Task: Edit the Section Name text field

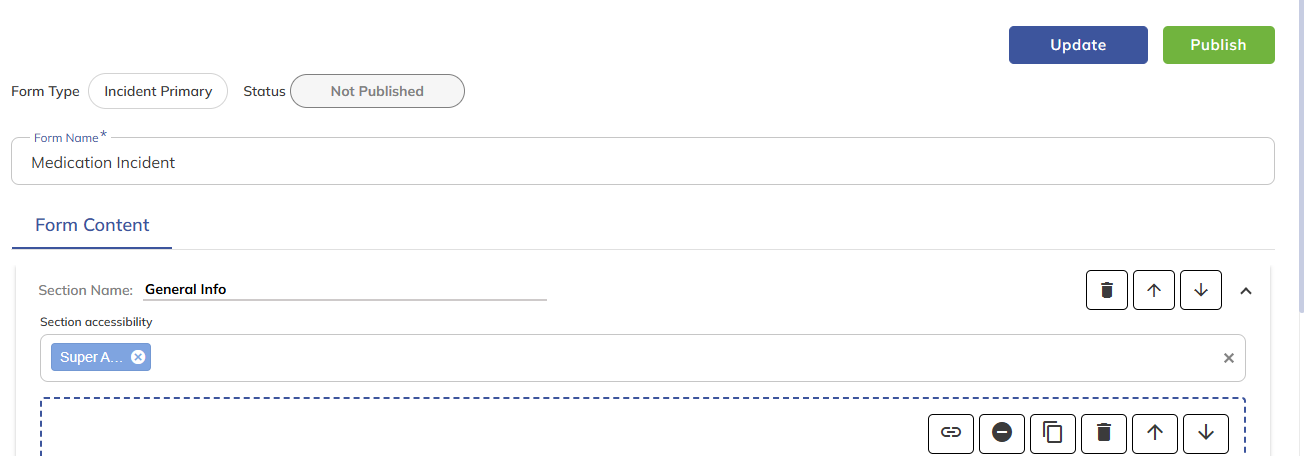Action: click(x=344, y=290)
